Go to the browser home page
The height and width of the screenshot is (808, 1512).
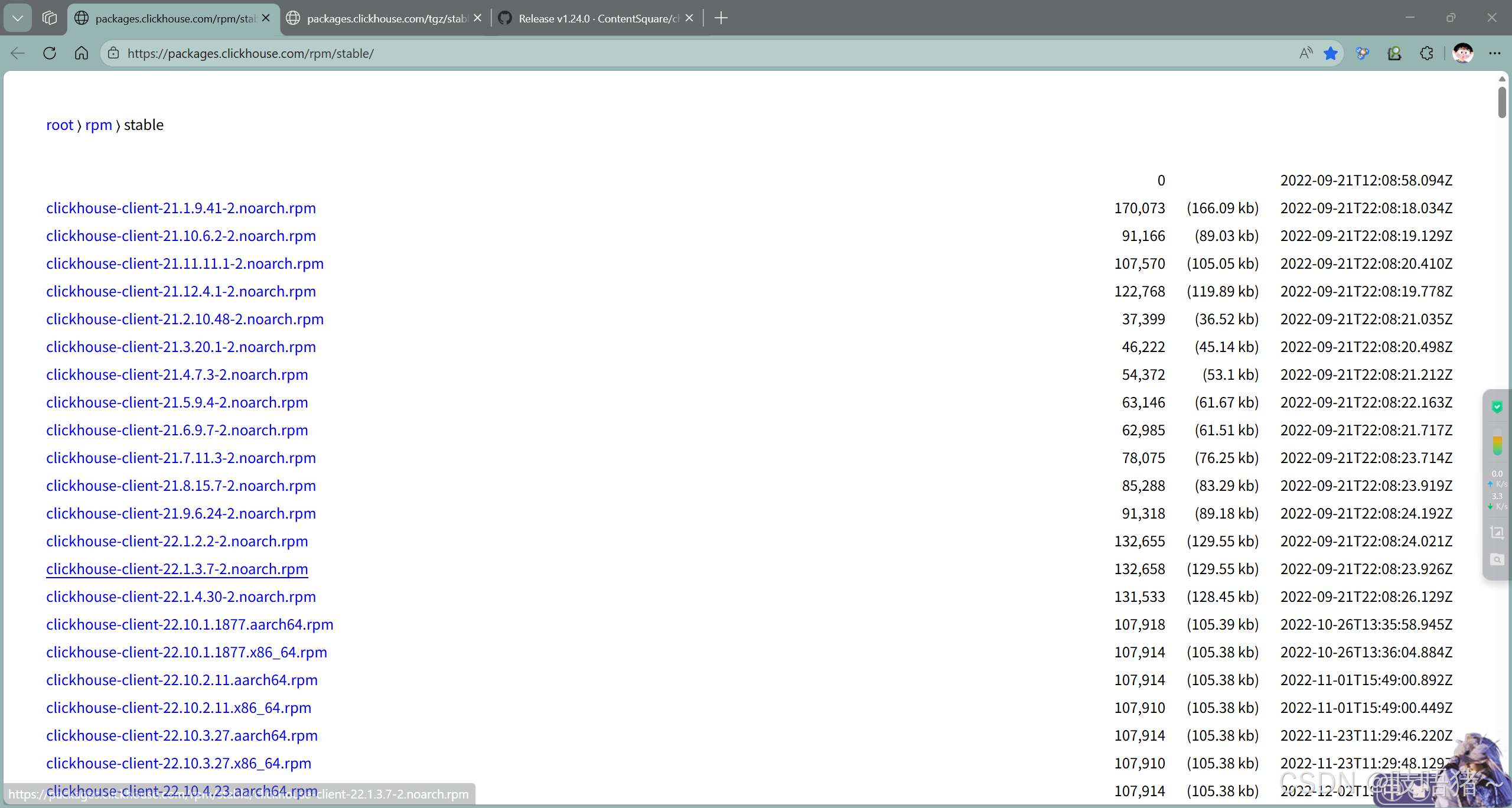82,53
